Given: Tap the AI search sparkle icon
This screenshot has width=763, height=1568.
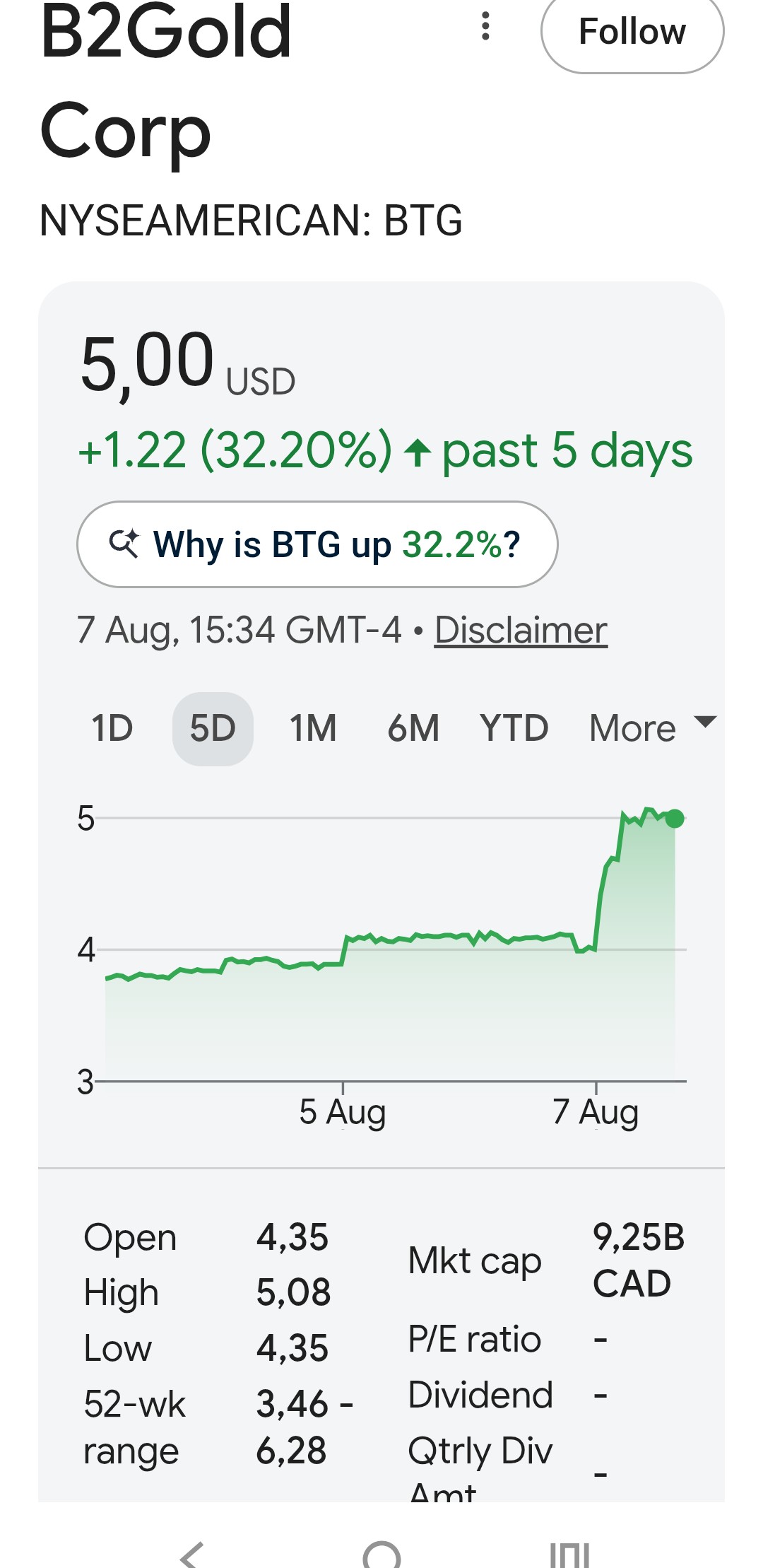Looking at the screenshot, I should click(x=124, y=544).
